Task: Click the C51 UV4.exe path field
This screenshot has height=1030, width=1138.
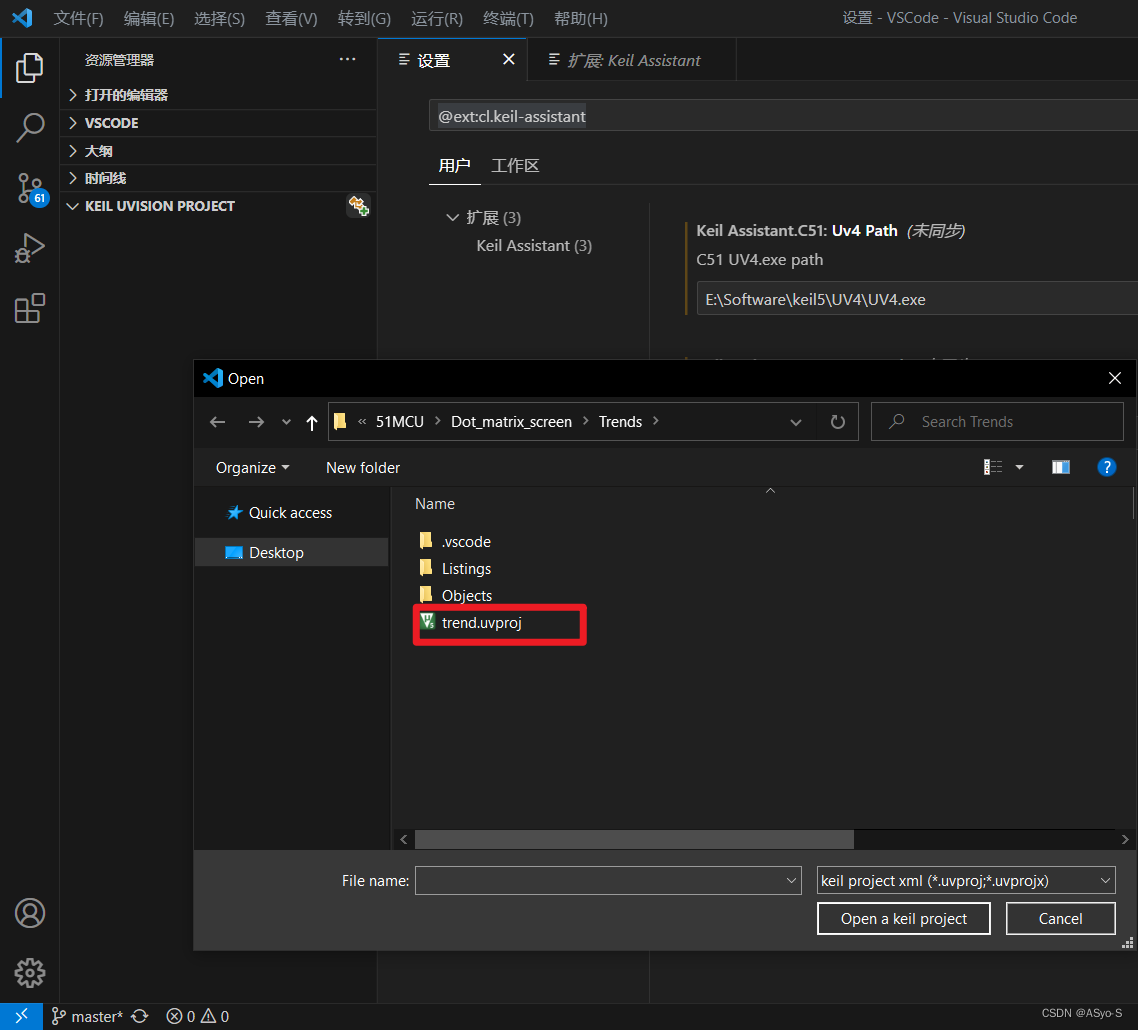Action: coord(917,299)
